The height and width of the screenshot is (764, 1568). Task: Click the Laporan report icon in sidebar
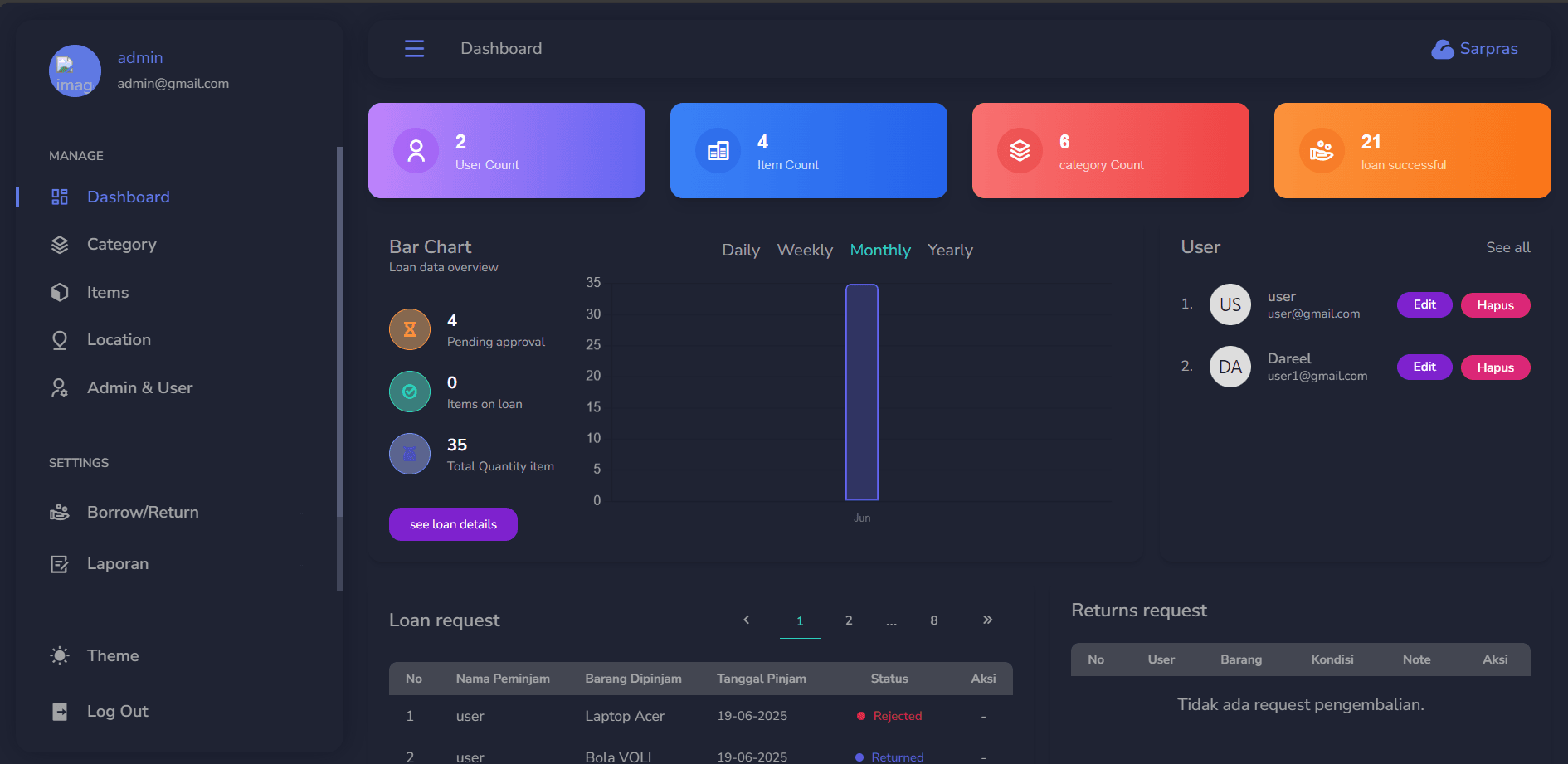[x=60, y=564]
